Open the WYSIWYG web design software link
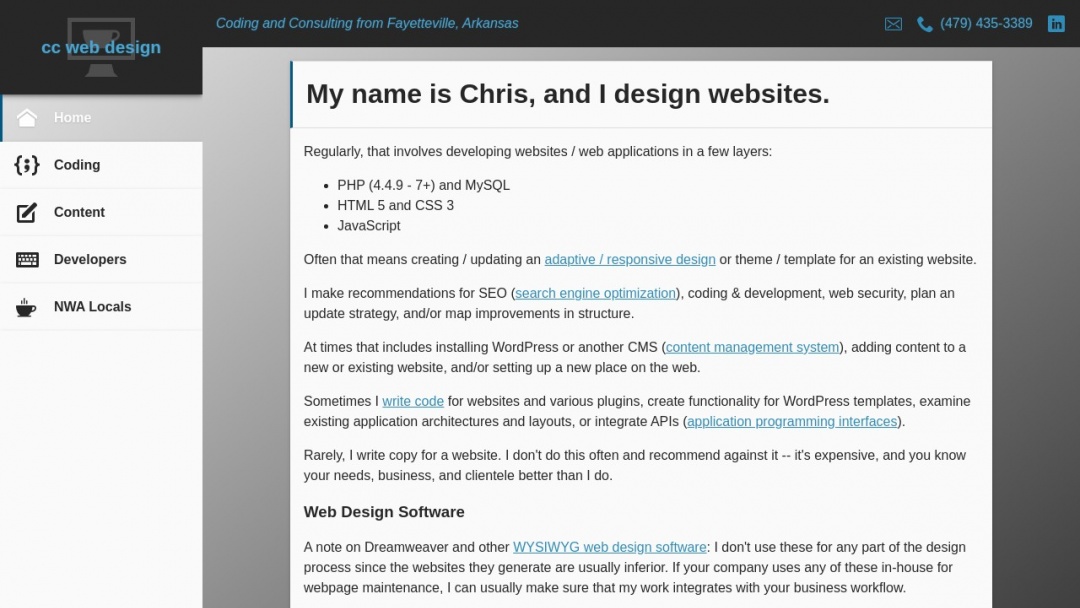 tap(610, 547)
